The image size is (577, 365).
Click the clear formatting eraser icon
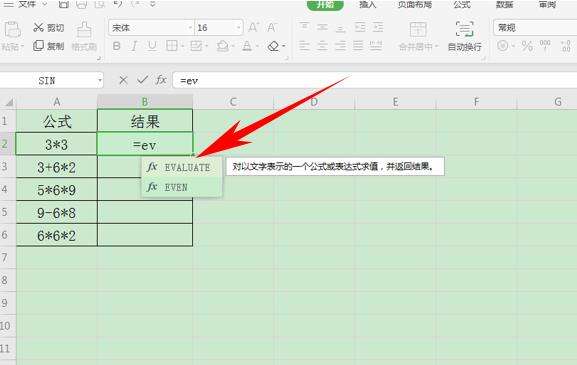[x=273, y=46]
